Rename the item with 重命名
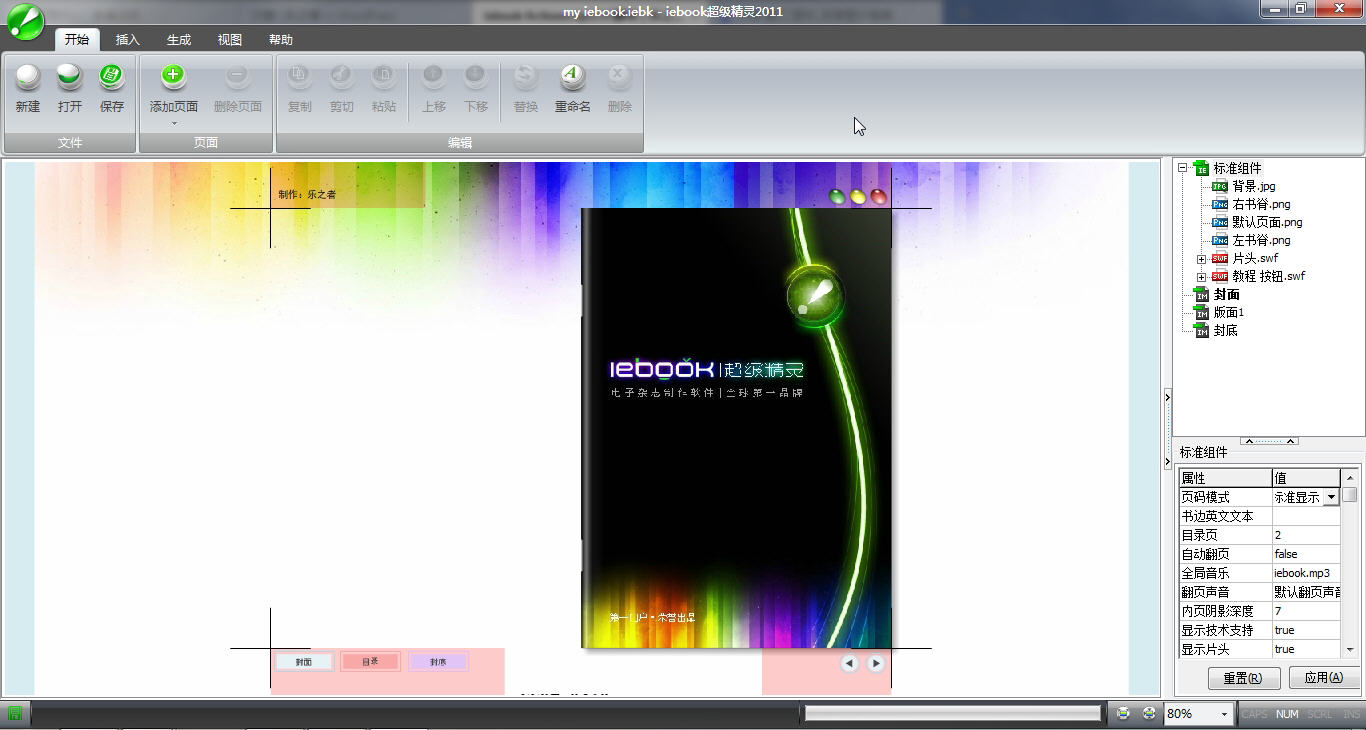 pos(572,88)
